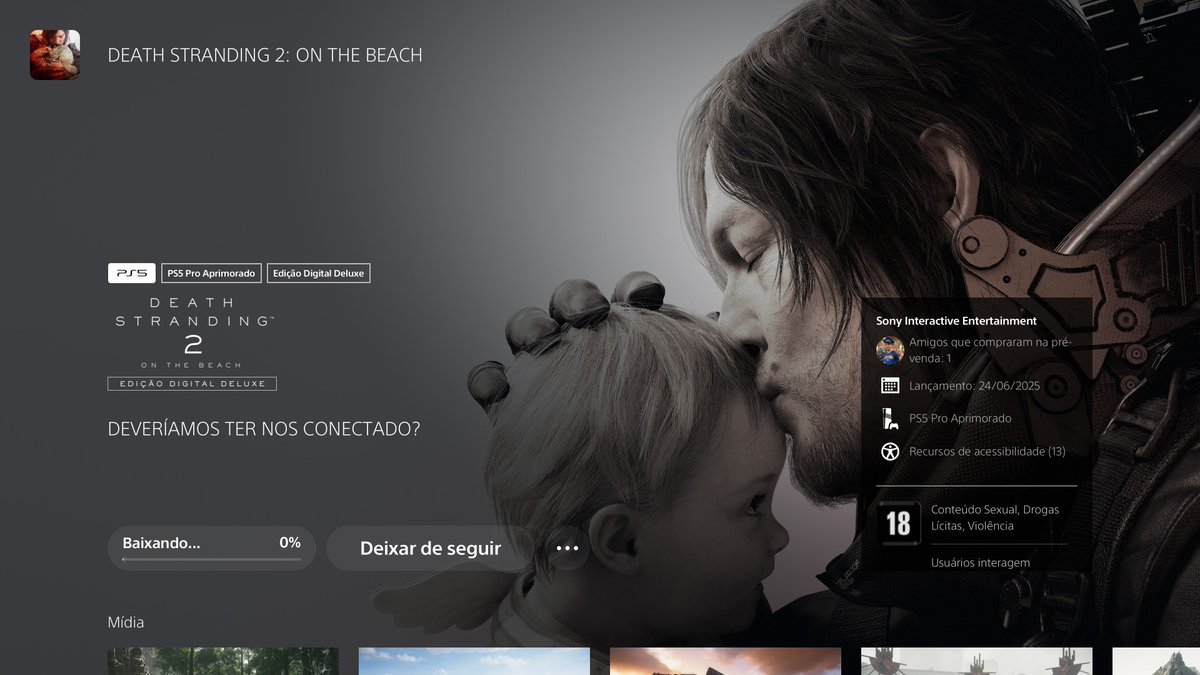
Task: Click 'DEVERÍAMOS TER NOS CONECTADO?' tagline
Action: [264, 429]
